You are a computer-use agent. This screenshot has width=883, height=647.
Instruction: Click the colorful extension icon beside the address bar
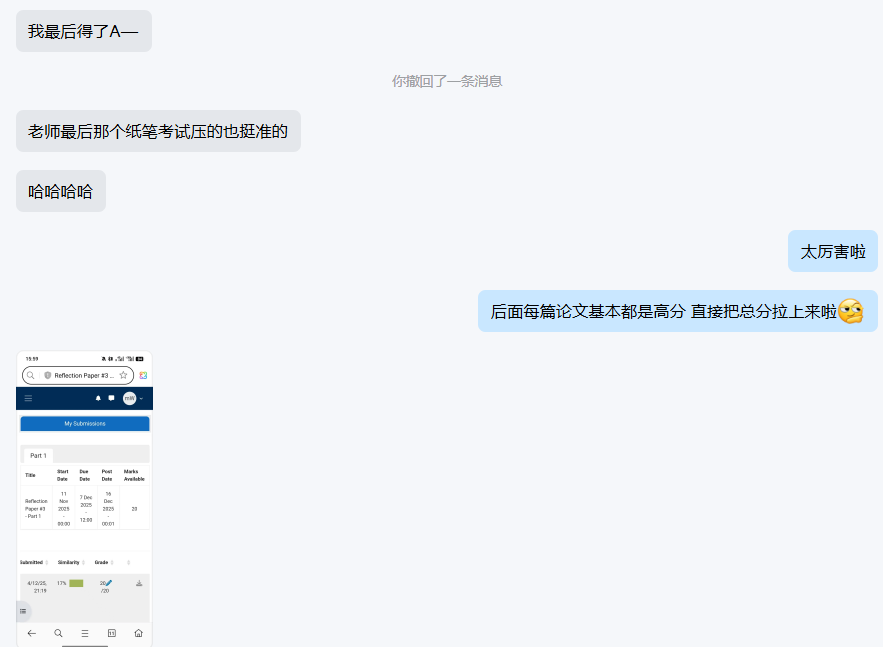click(x=143, y=375)
